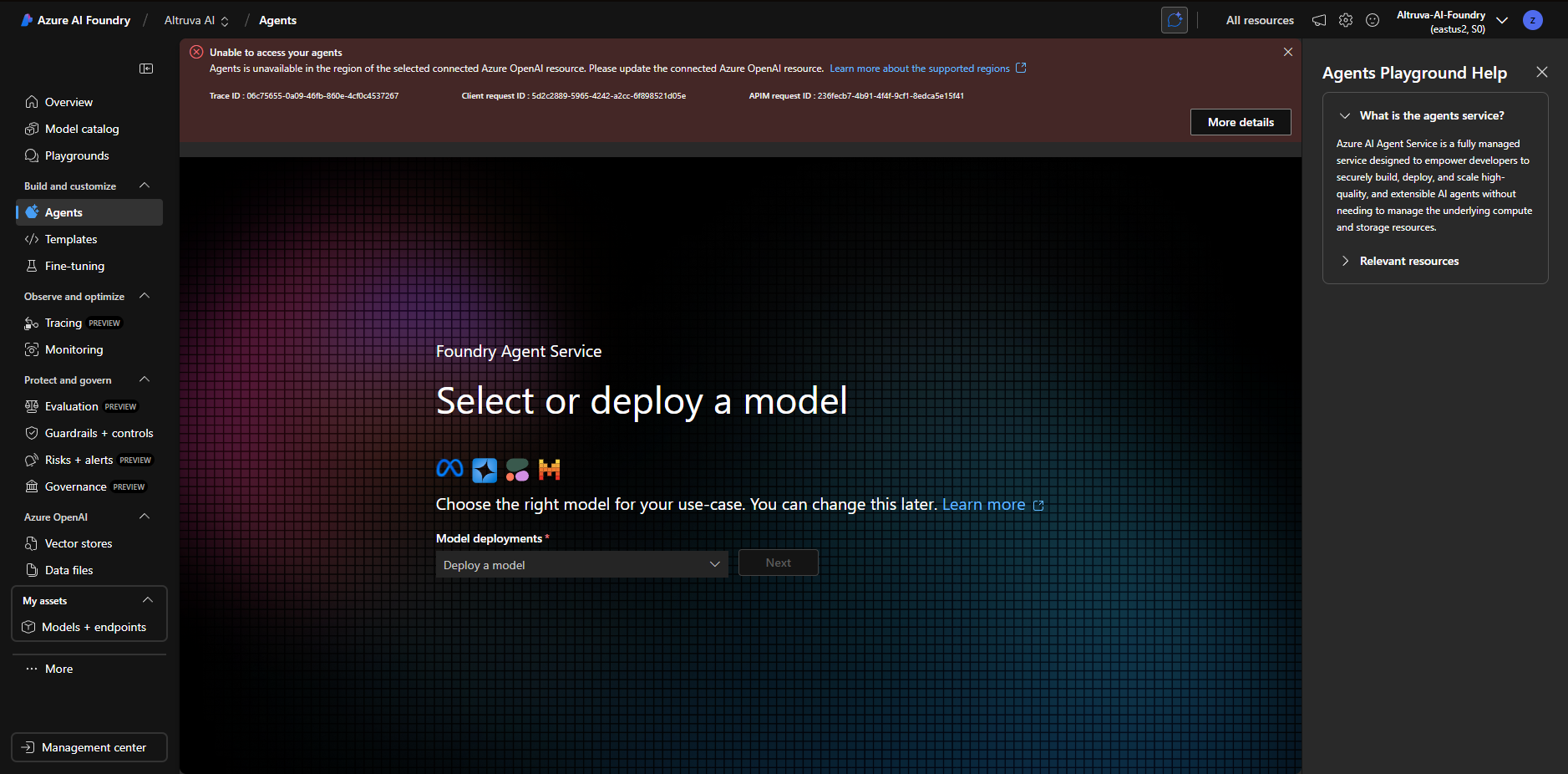This screenshot has height=774, width=1568.
Task: Open All resources
Action: [x=1260, y=20]
